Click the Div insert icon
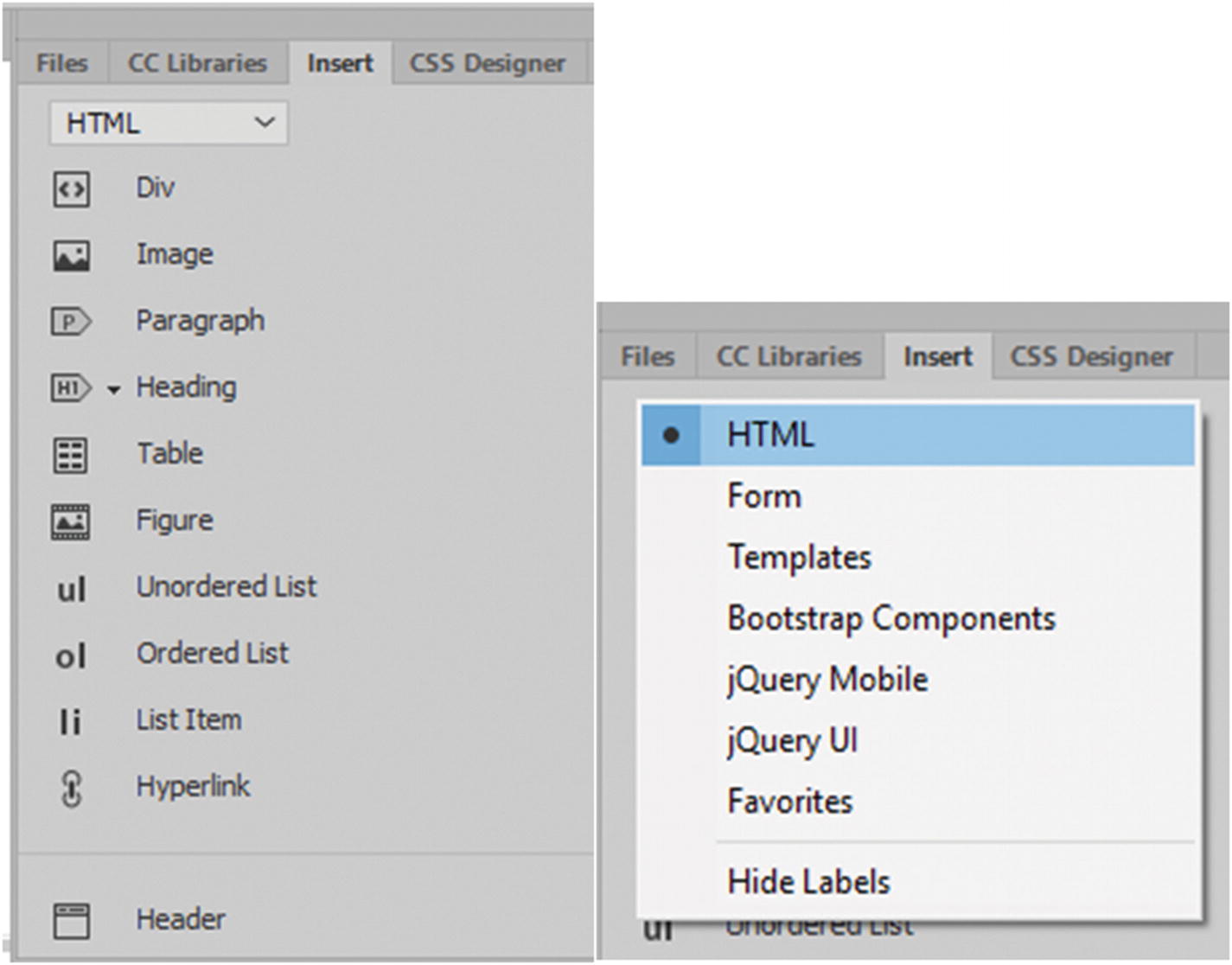 pos(71,189)
